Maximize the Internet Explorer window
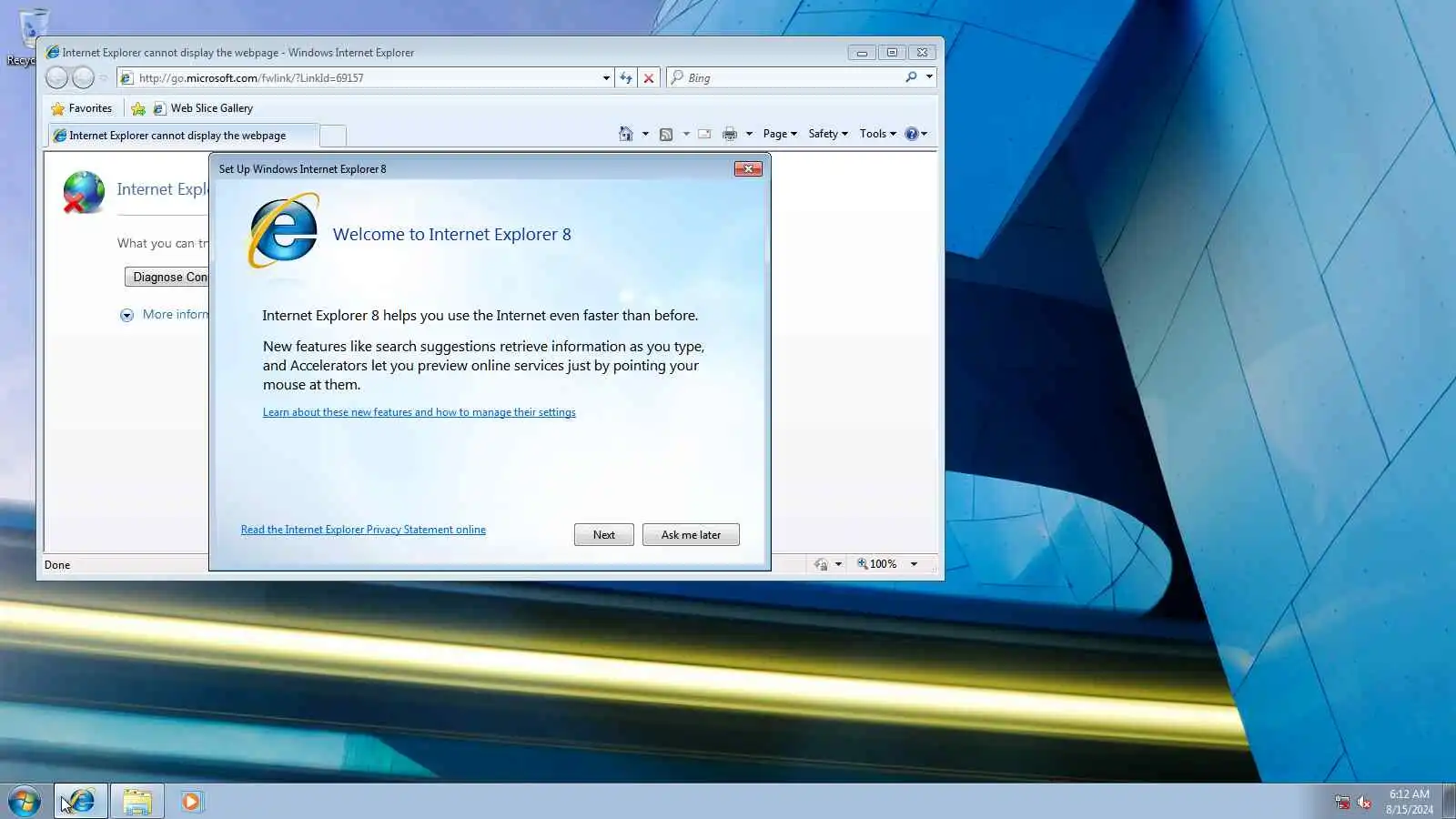The height and width of the screenshot is (819, 1456). pyautogui.click(x=892, y=53)
